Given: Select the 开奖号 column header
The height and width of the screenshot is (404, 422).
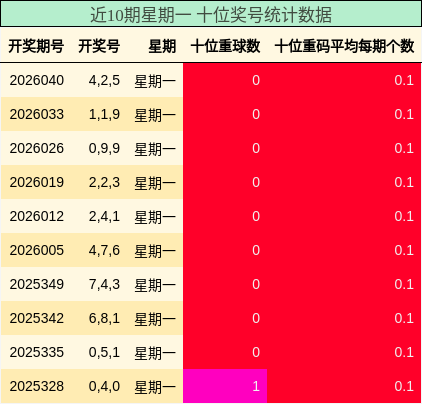Looking at the screenshot, I should click(99, 46).
